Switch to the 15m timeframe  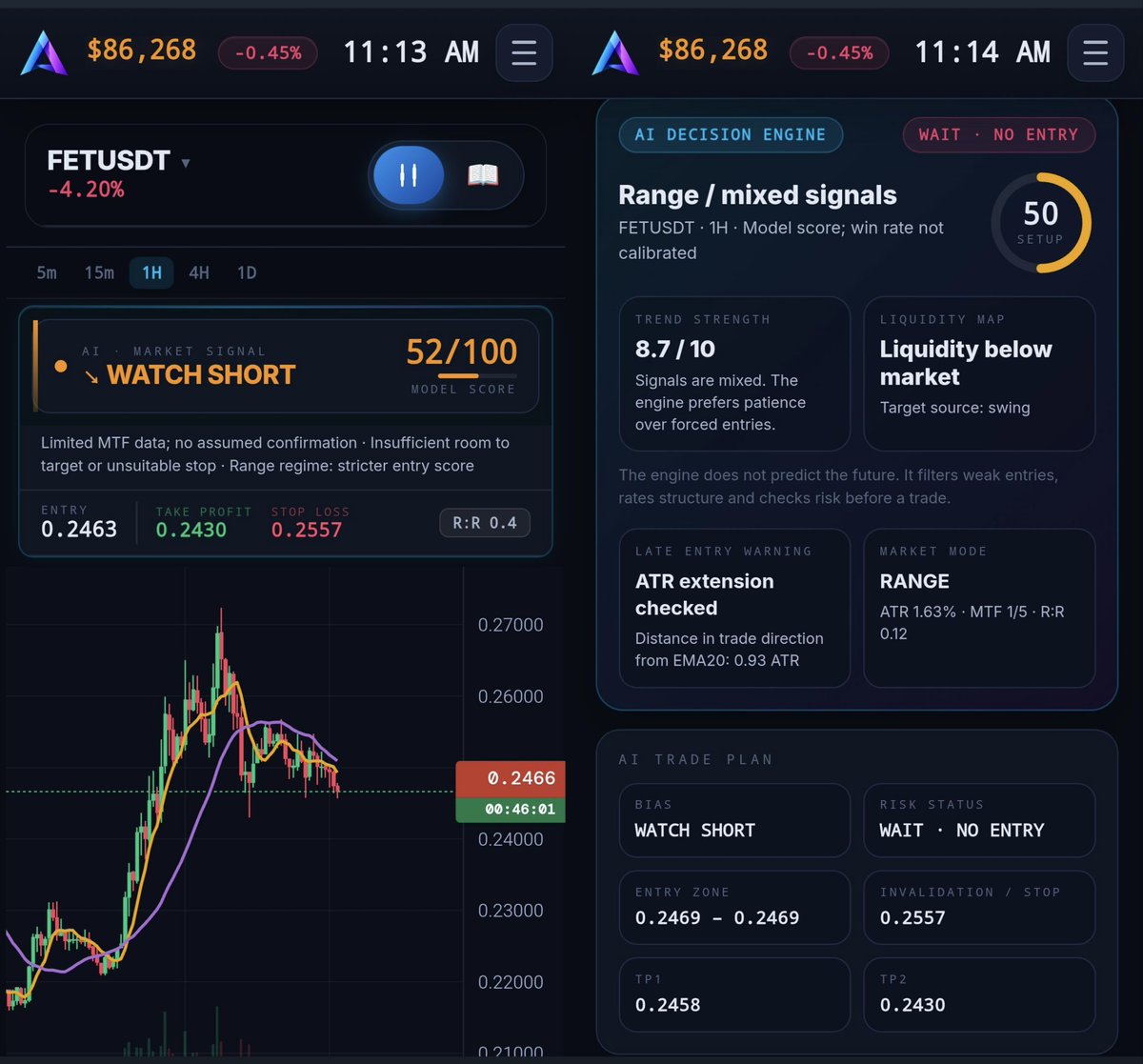[99, 272]
